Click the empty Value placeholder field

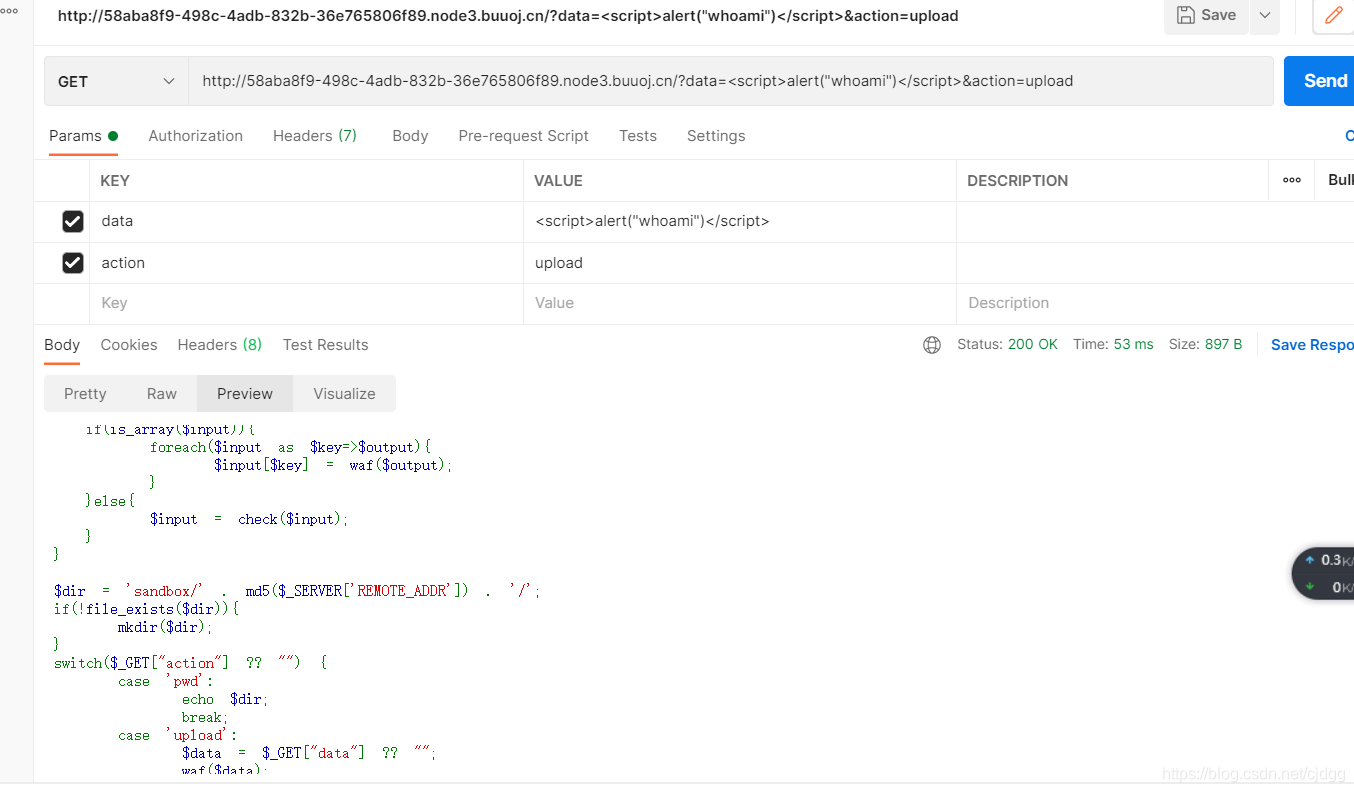(x=740, y=303)
